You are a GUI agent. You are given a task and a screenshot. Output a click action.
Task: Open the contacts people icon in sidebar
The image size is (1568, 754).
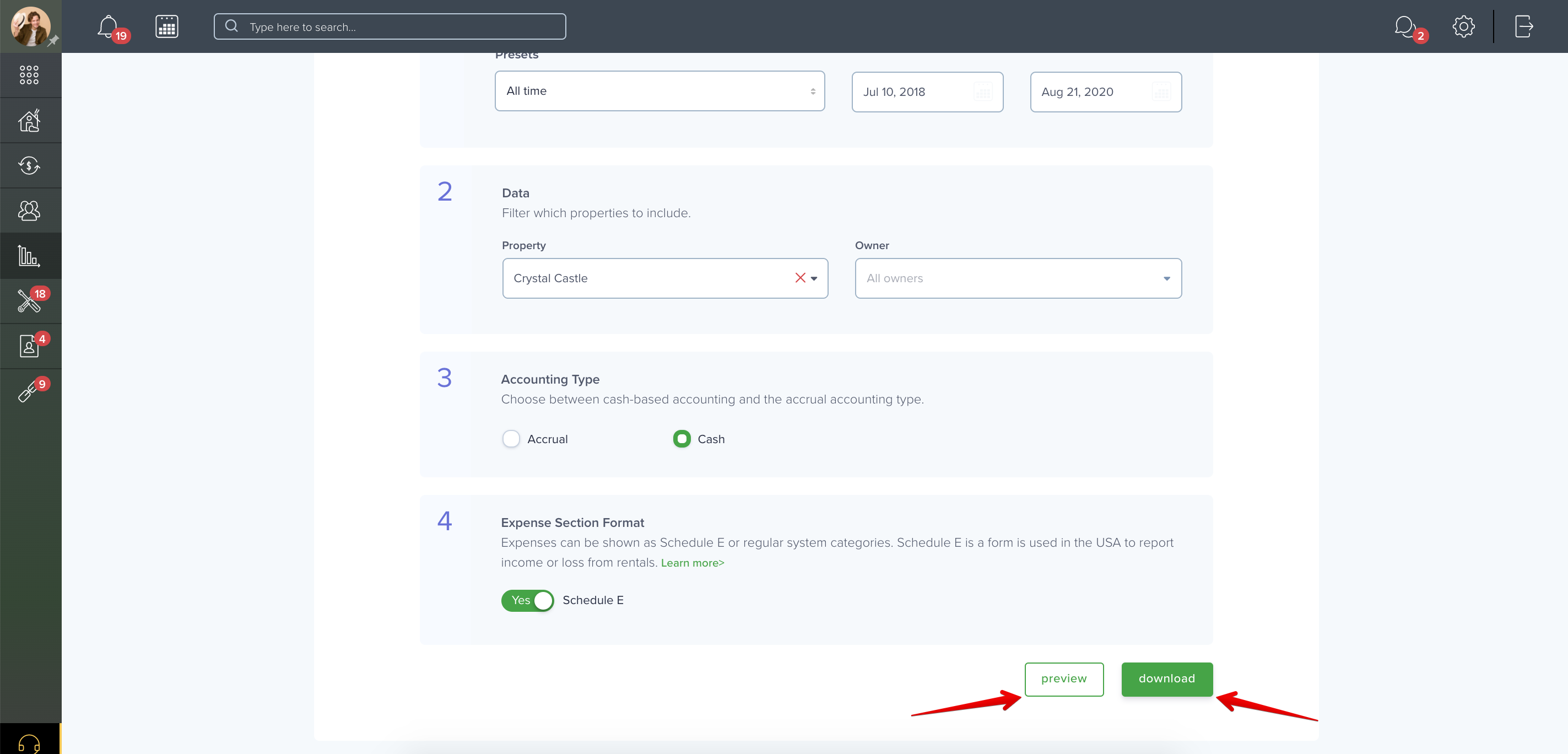tap(29, 211)
